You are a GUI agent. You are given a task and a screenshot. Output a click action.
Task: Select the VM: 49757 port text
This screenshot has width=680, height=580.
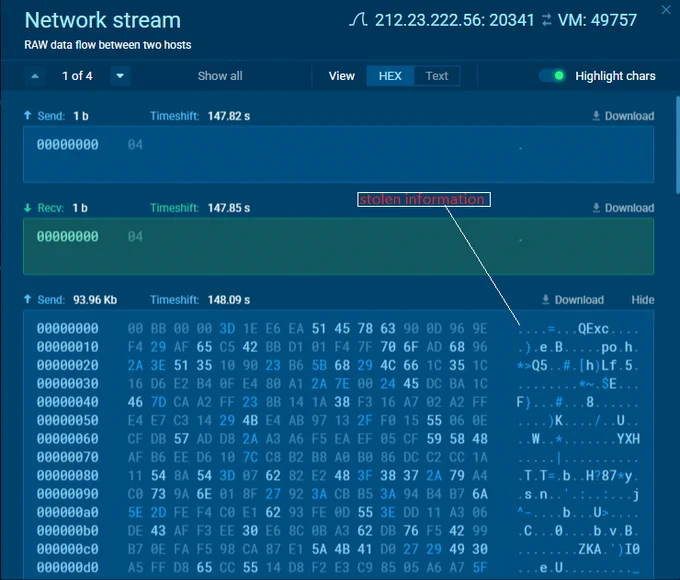597,20
